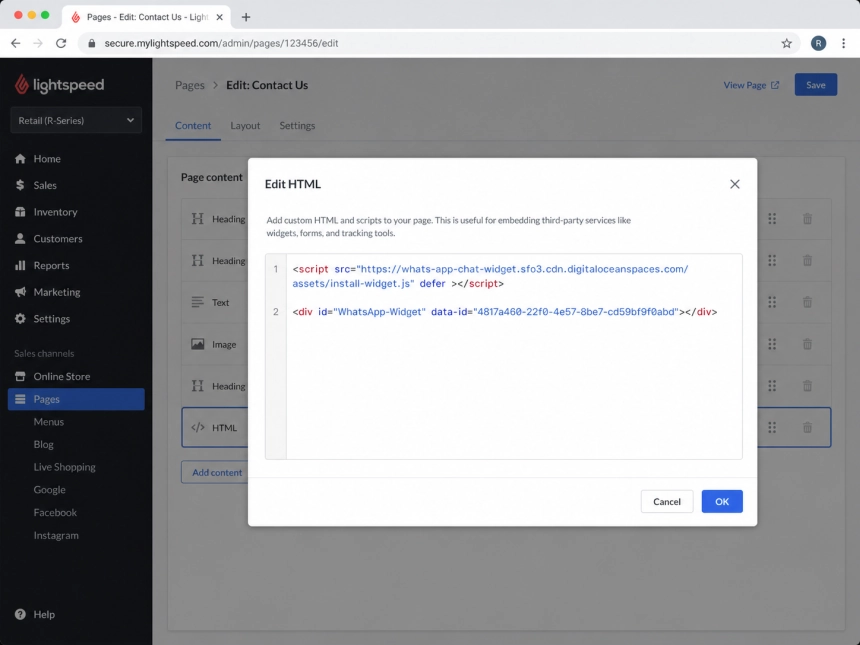
Task: Click inside the HTML code editor
Action: tap(503, 357)
